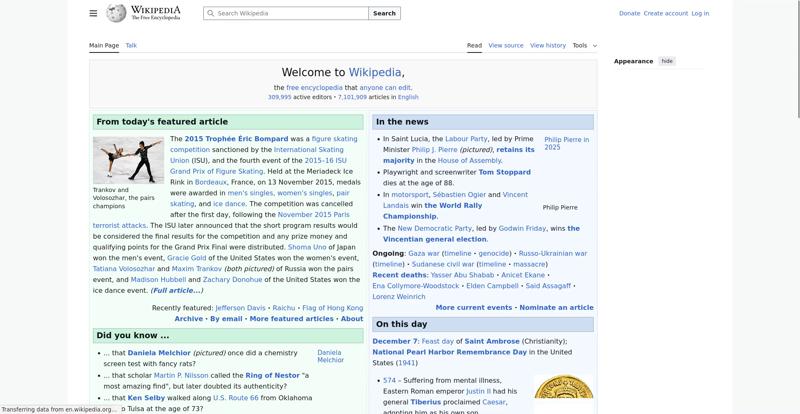Image resolution: width=800 pixels, height=414 pixels.
Task: Open the Donate link
Action: coord(629,14)
